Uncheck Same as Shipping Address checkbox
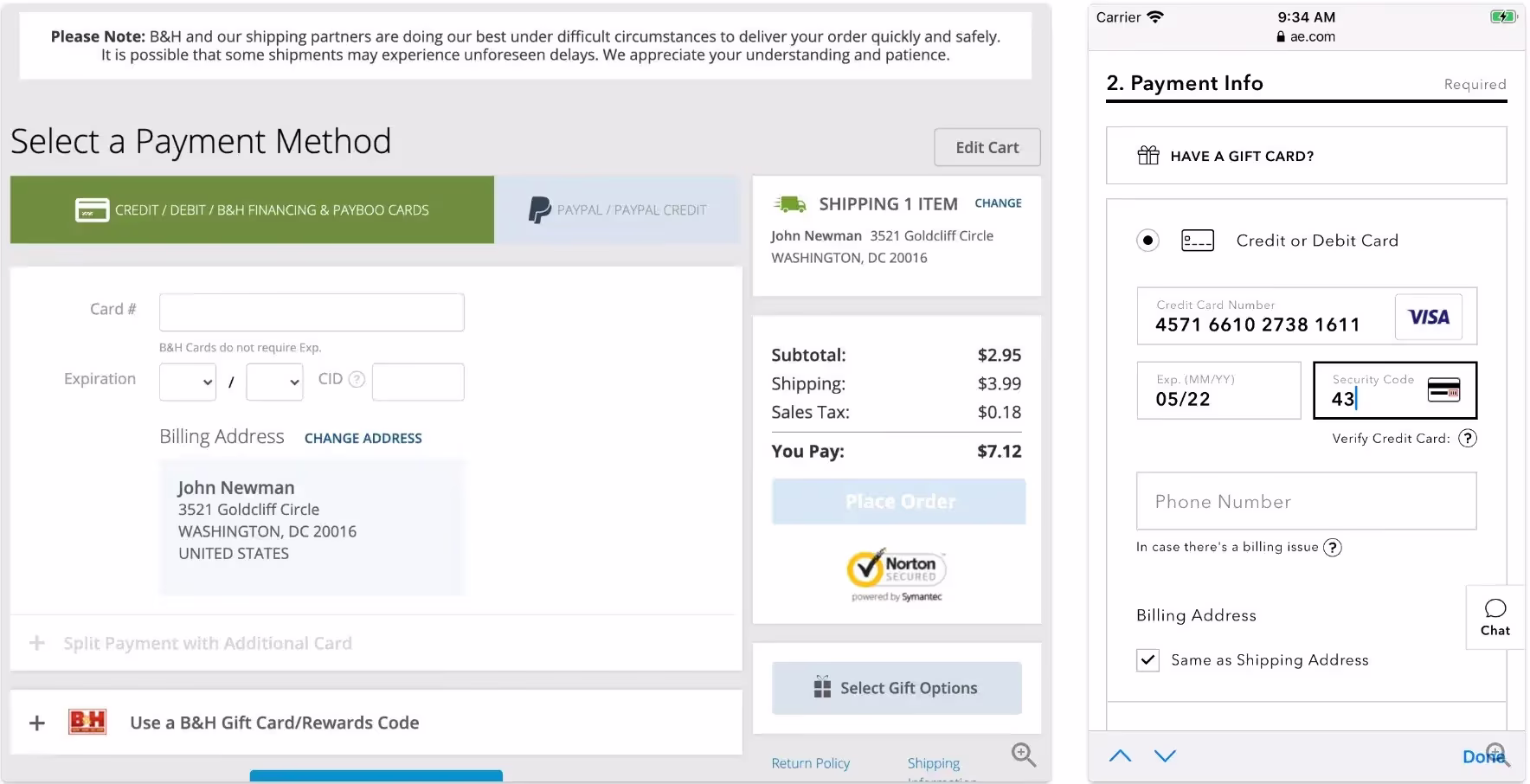Image resolution: width=1530 pixels, height=784 pixels. pyautogui.click(x=1147, y=660)
